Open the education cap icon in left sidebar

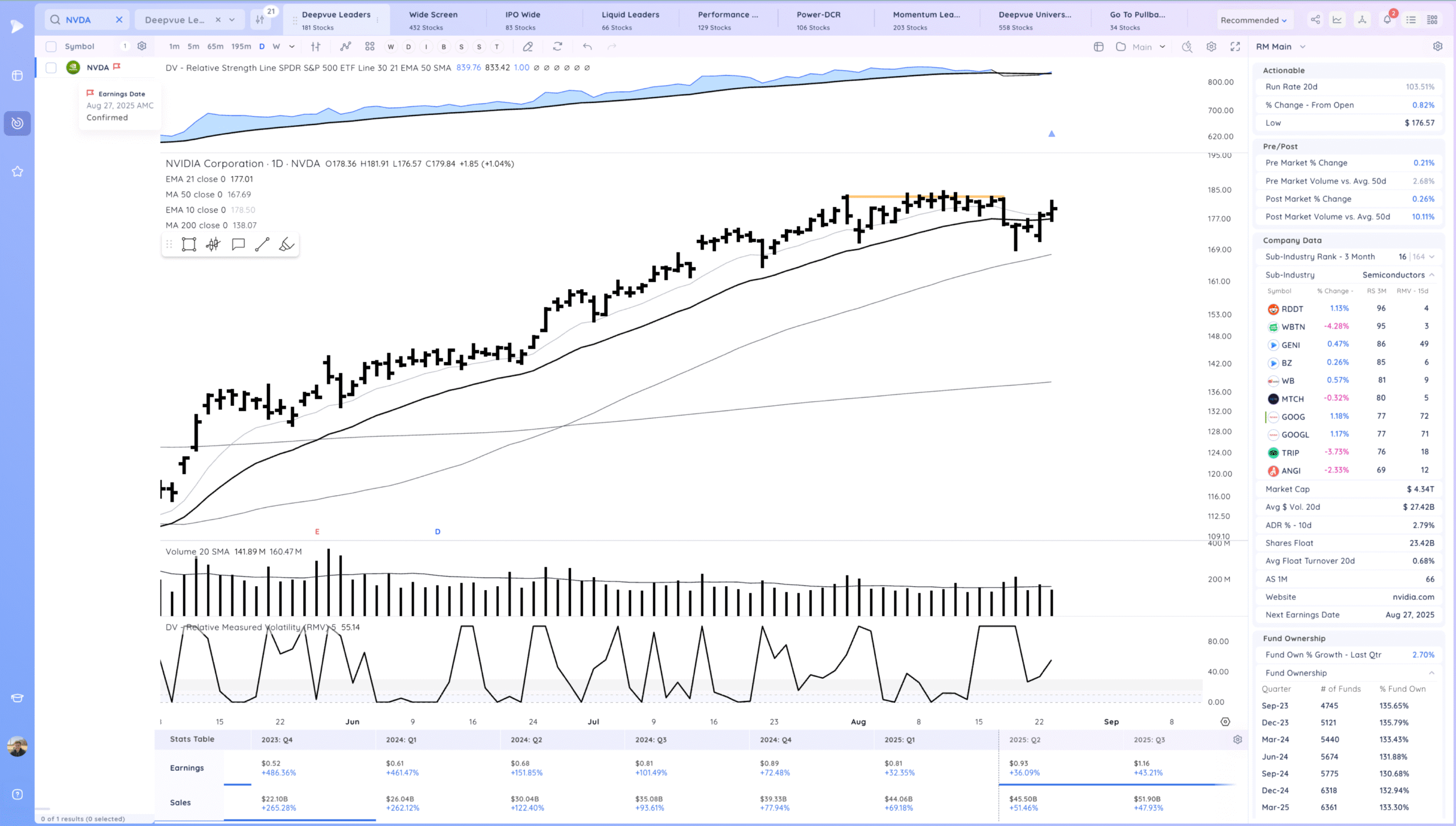17,698
